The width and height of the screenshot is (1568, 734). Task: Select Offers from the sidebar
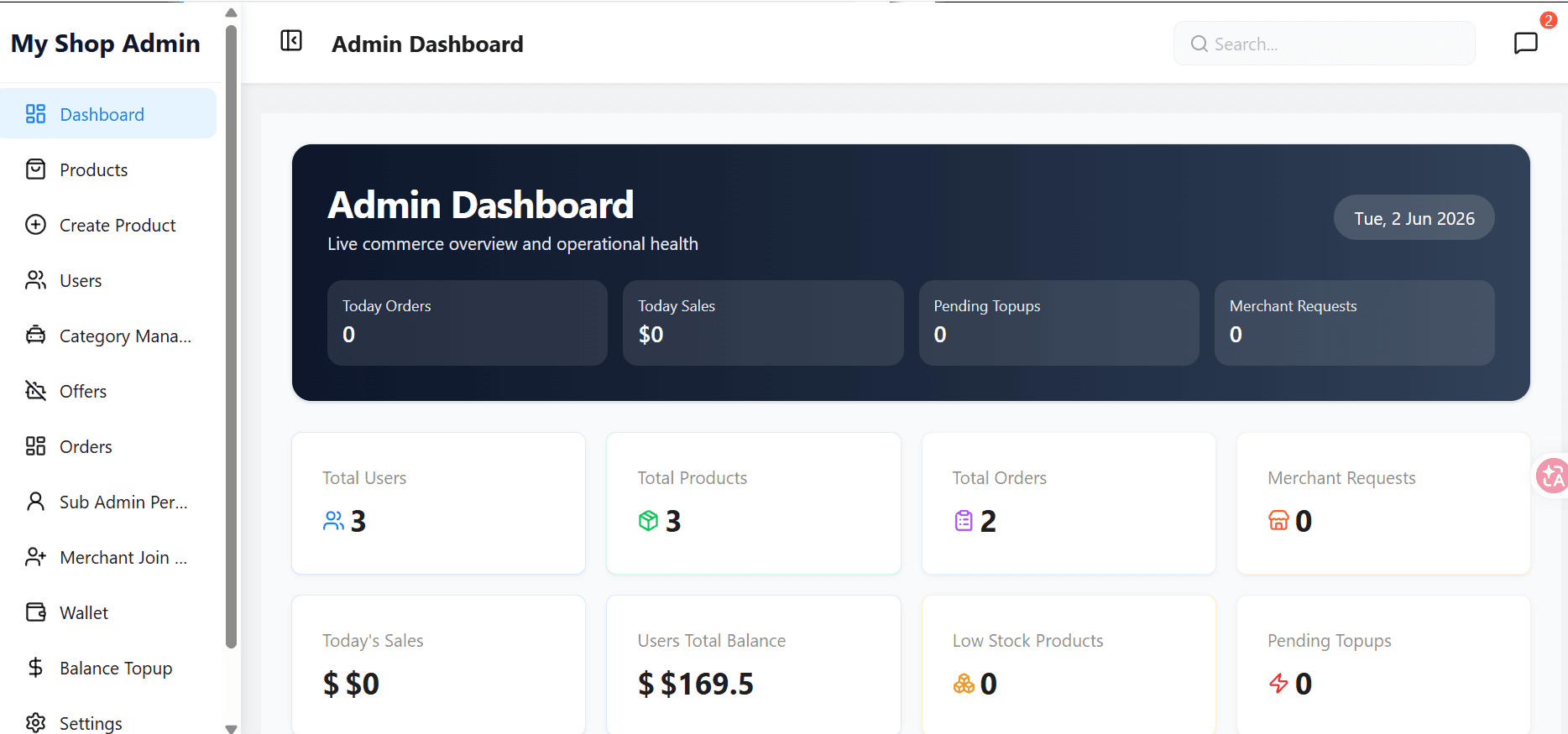pos(108,391)
